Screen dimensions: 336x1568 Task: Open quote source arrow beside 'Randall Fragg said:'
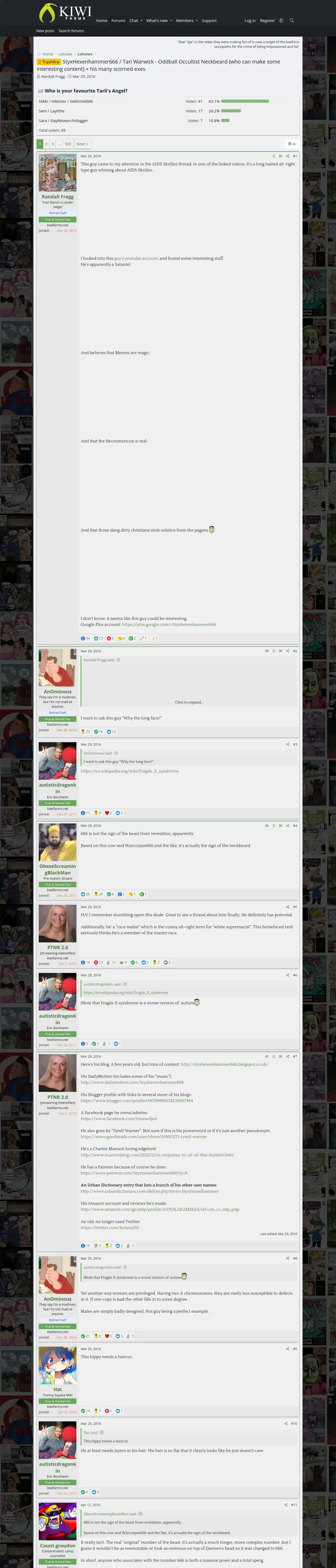[x=118, y=660]
